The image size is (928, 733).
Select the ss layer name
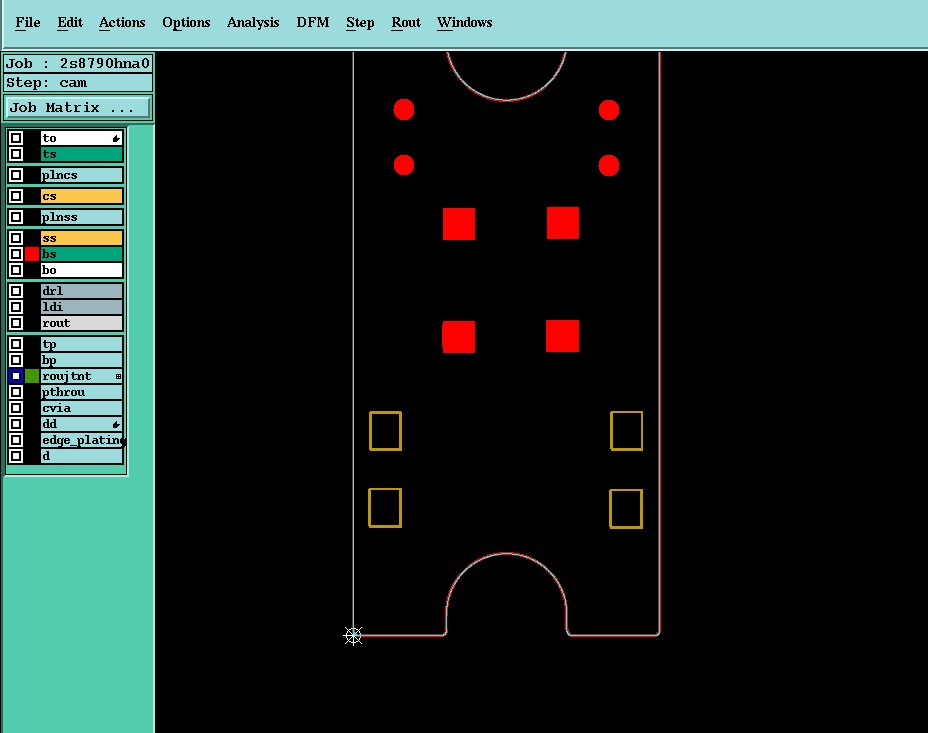click(x=81, y=238)
